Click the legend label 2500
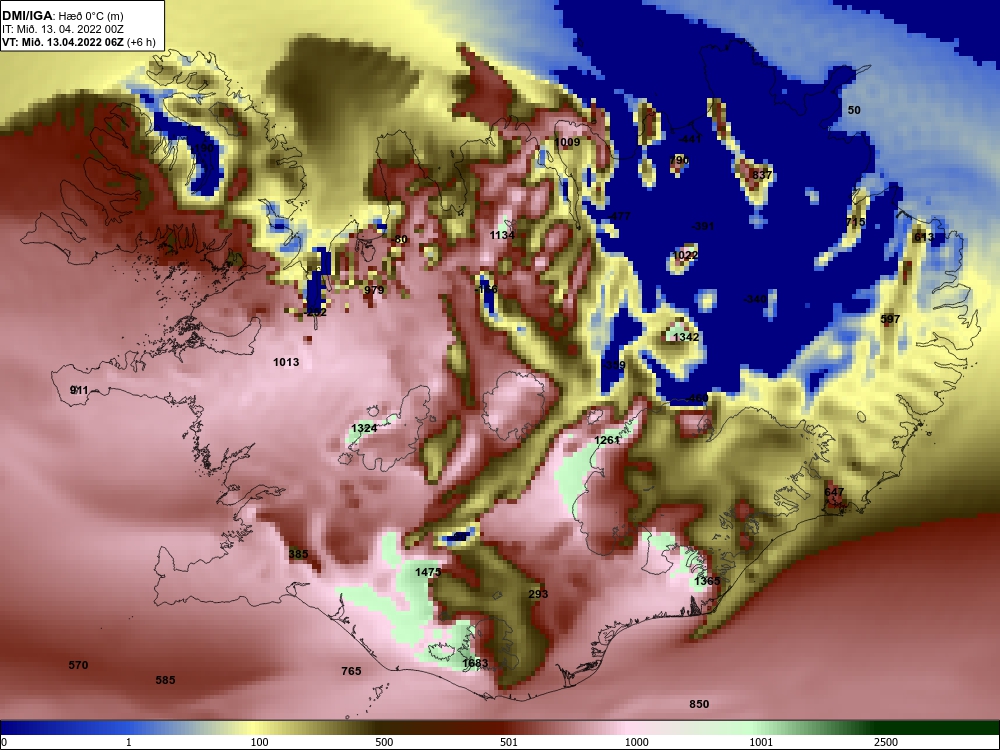This screenshot has width=1000, height=750. [x=886, y=742]
